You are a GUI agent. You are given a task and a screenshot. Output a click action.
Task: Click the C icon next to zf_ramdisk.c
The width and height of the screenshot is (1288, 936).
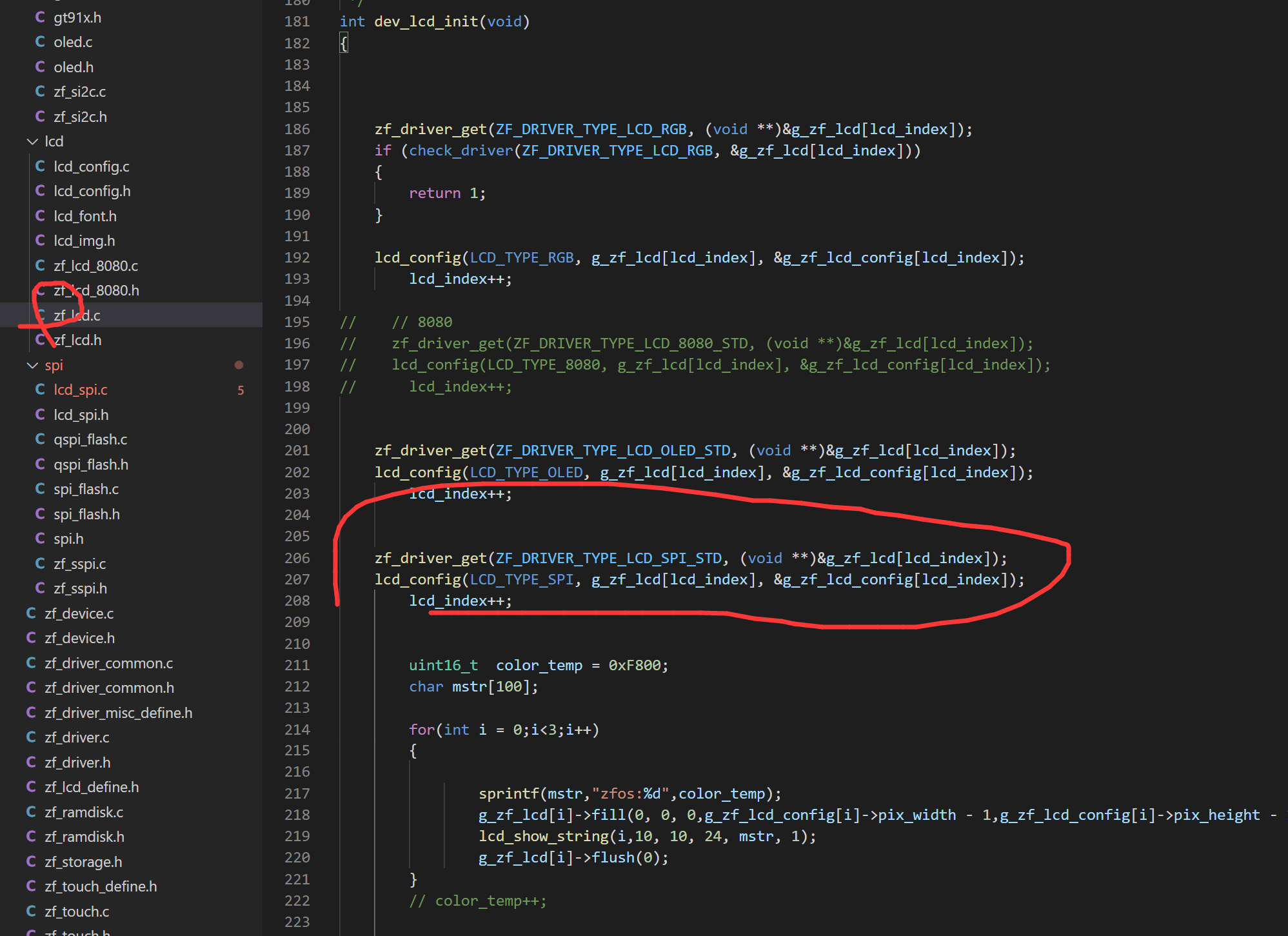point(31,812)
